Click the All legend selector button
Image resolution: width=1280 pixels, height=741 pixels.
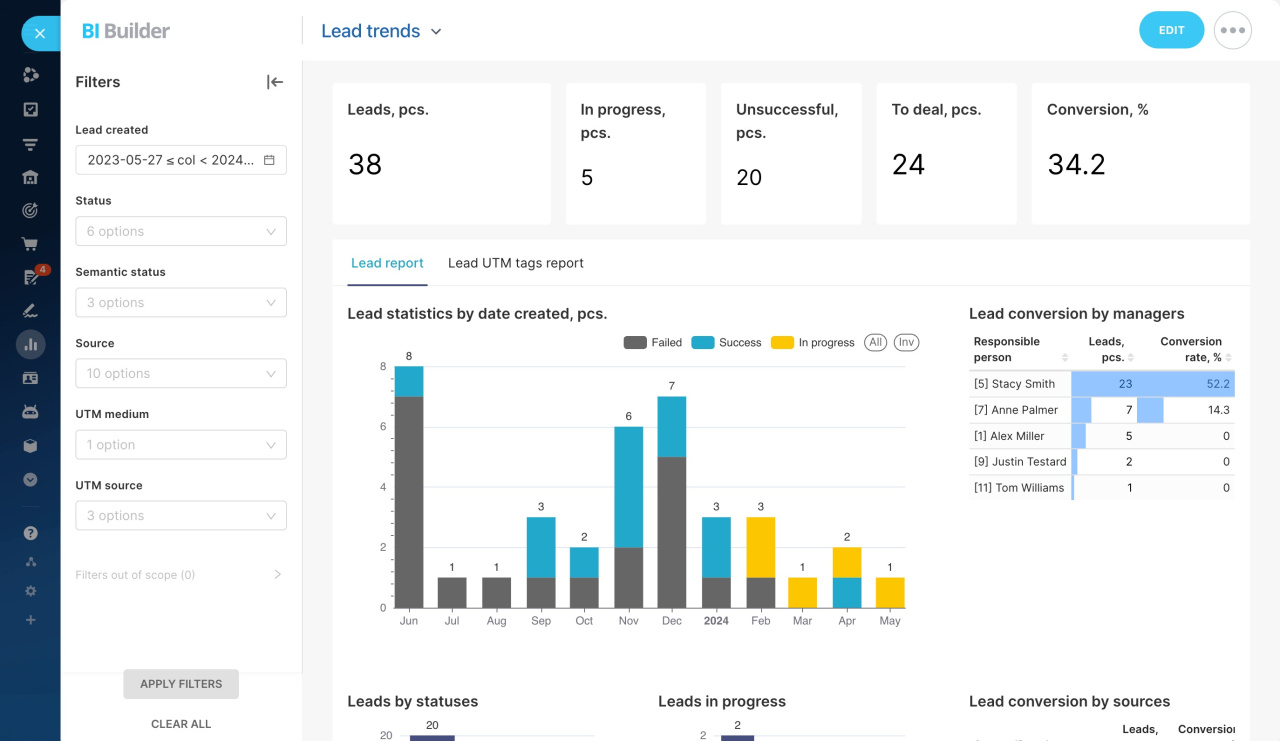[x=876, y=342]
